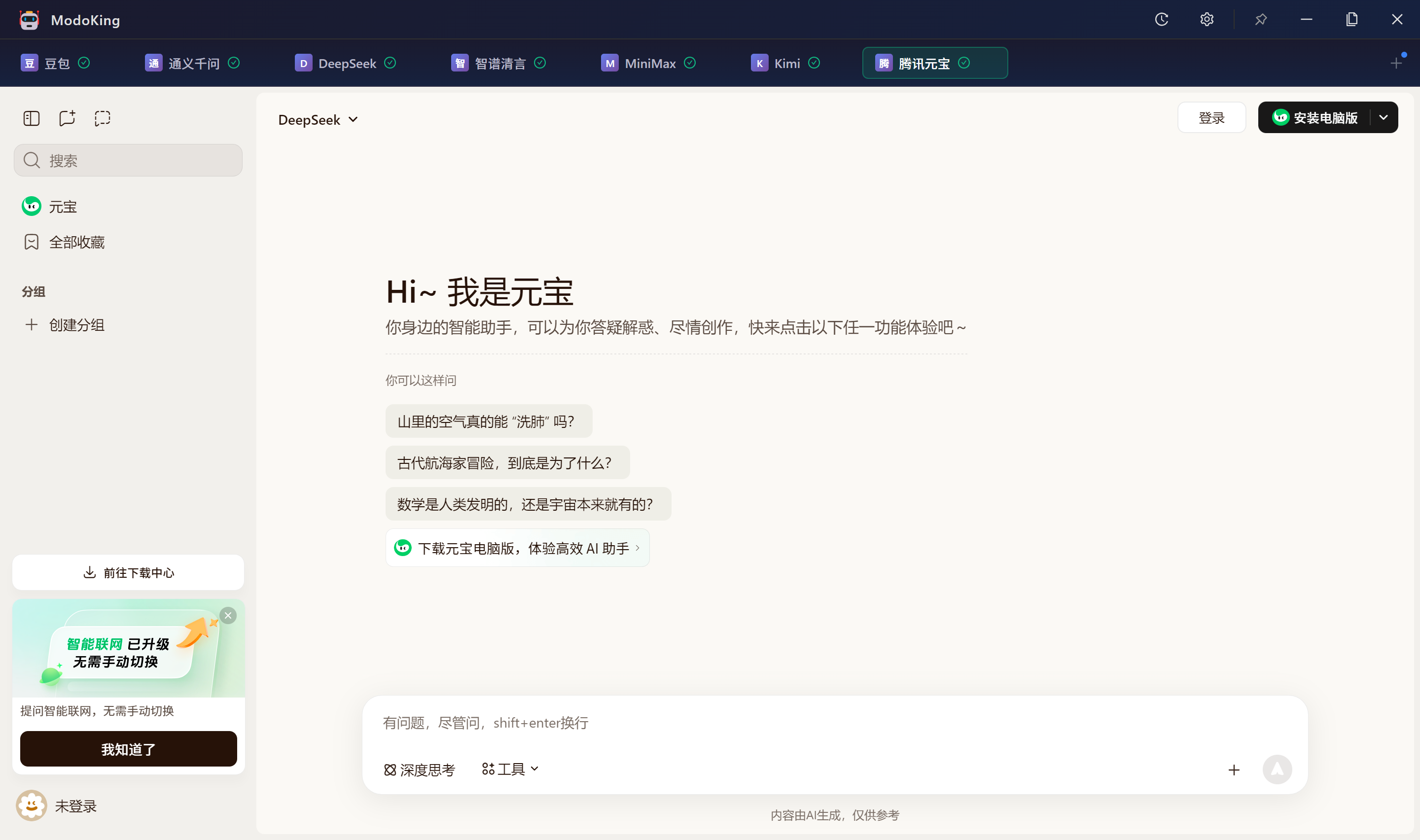
Task: Click the 登录 login button
Action: point(1211,117)
